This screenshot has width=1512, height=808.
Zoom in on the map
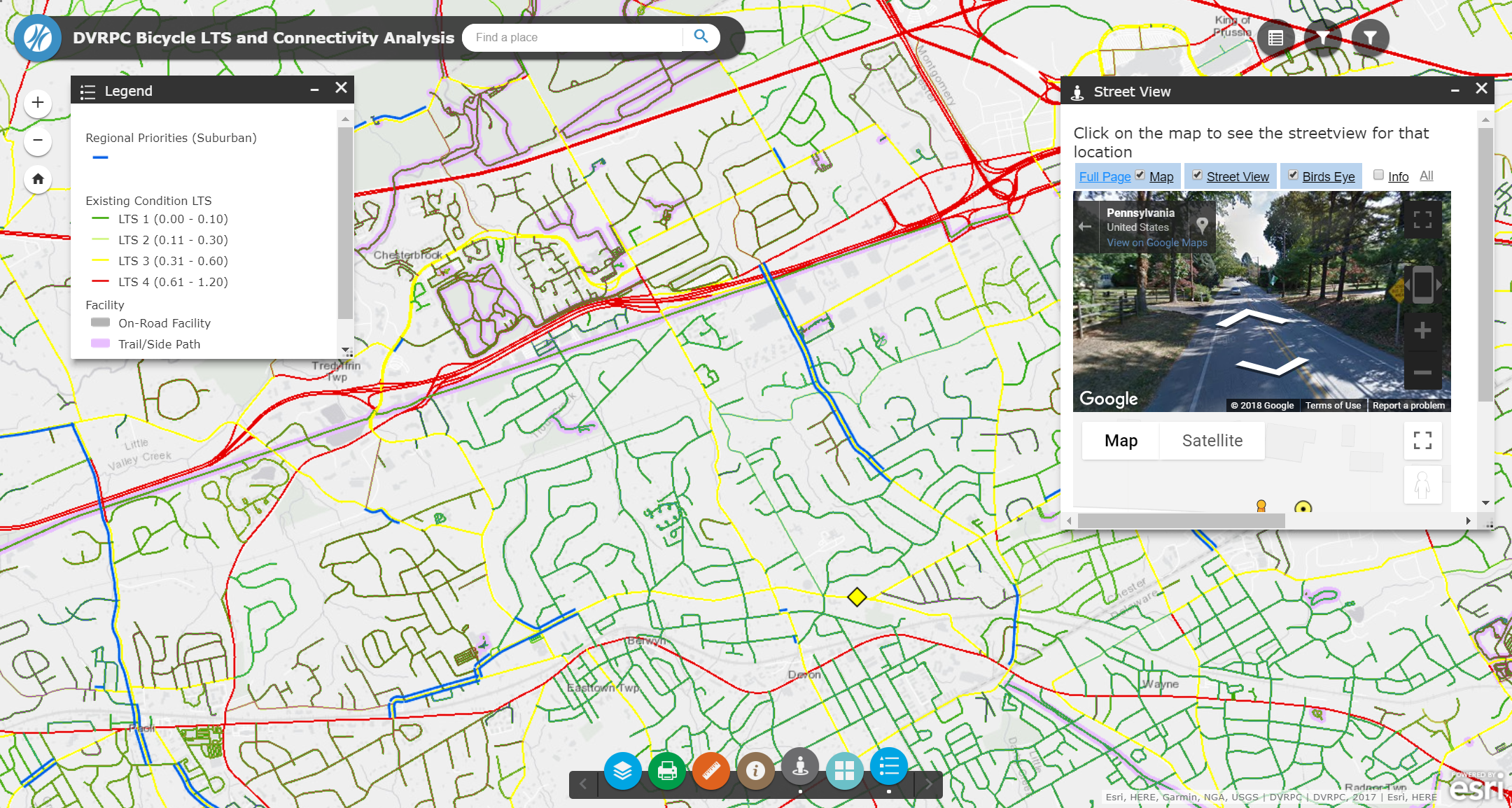[38, 103]
